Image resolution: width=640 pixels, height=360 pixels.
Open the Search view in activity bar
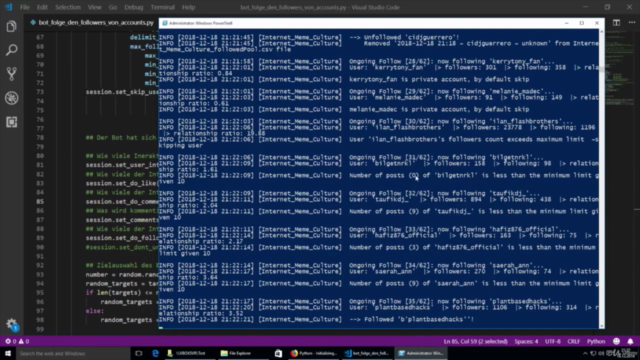[x=11, y=50]
